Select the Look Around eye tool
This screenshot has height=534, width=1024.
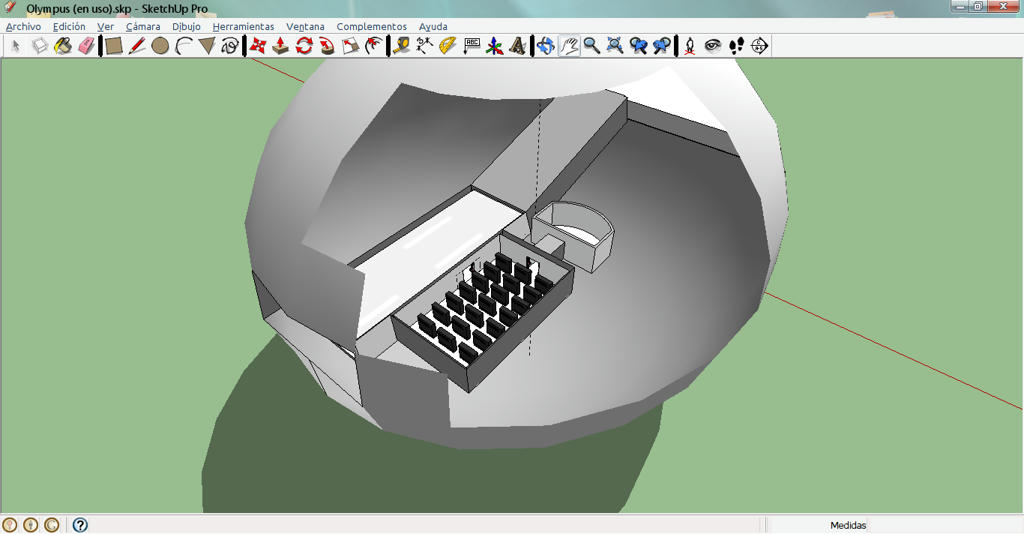pos(712,46)
